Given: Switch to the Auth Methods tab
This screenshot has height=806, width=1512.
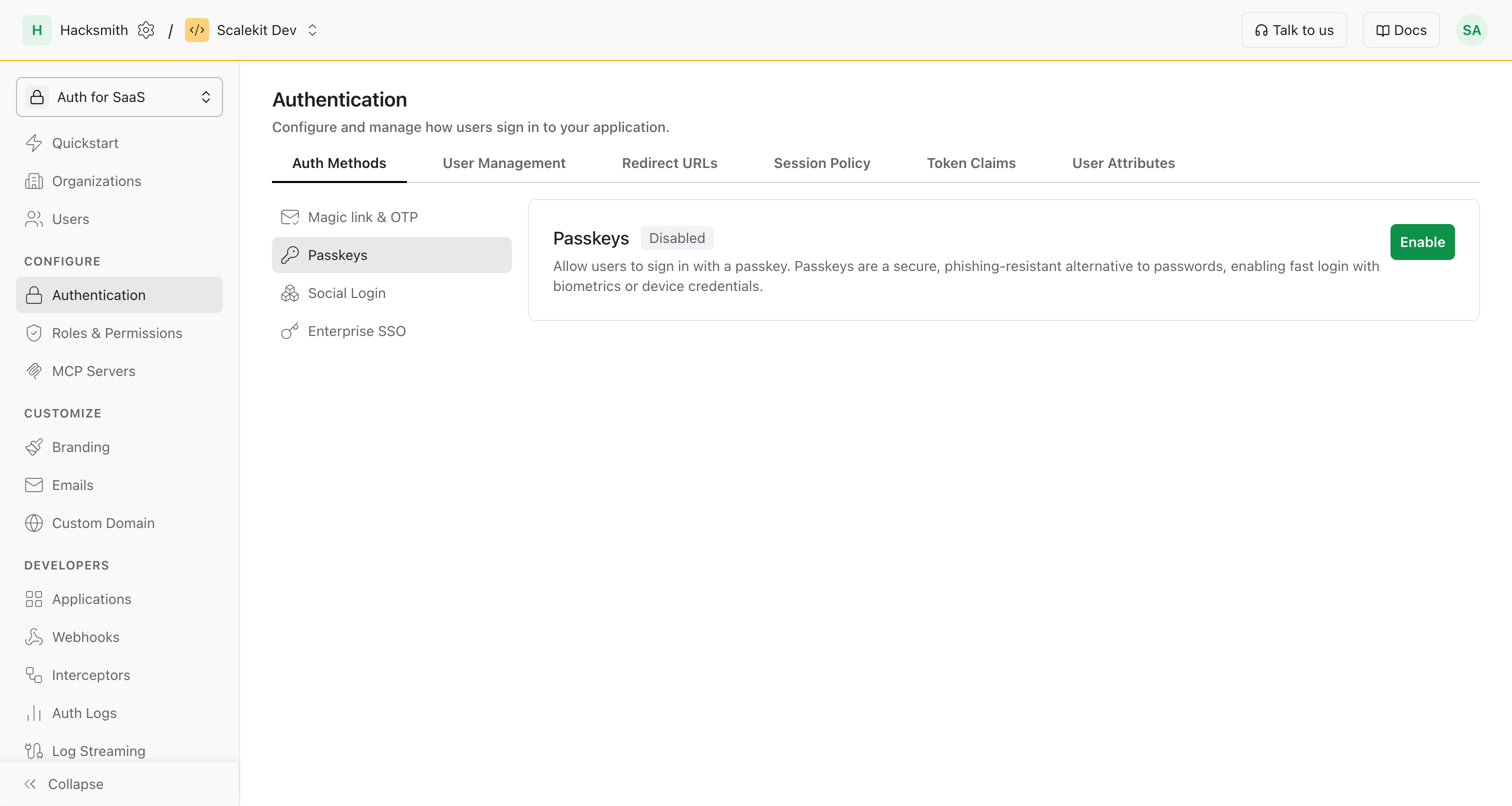Looking at the screenshot, I should (x=339, y=163).
